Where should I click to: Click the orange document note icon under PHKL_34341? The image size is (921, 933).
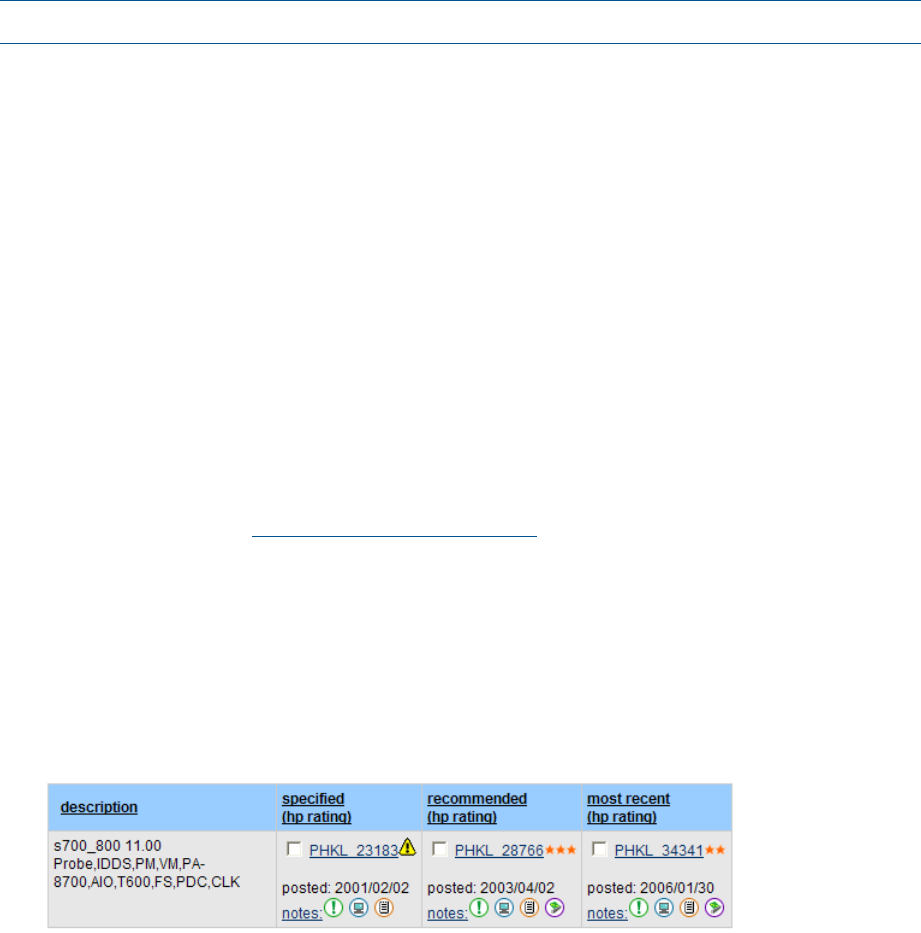point(689,908)
